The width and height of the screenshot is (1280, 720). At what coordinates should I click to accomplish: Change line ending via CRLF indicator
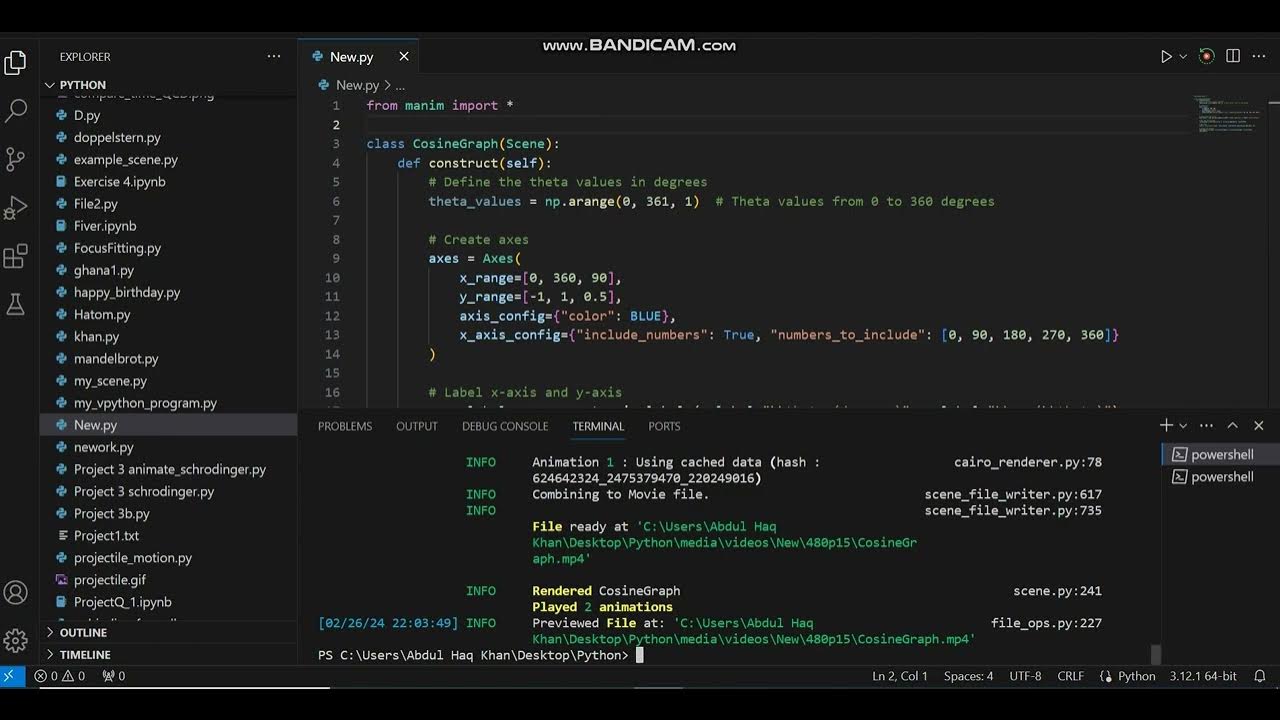pos(1071,676)
